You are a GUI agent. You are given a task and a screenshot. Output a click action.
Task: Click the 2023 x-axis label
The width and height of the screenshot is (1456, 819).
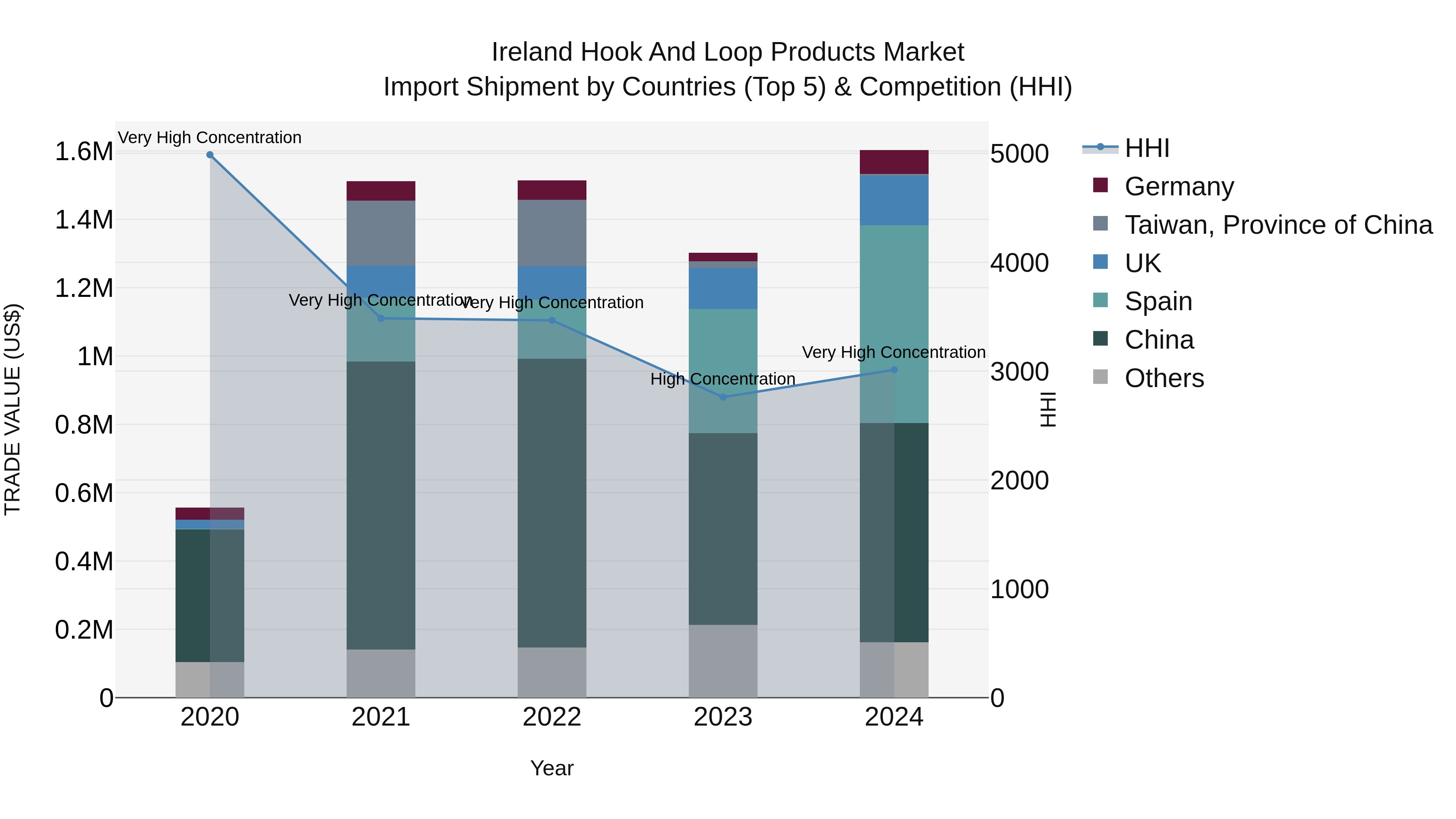(723, 717)
